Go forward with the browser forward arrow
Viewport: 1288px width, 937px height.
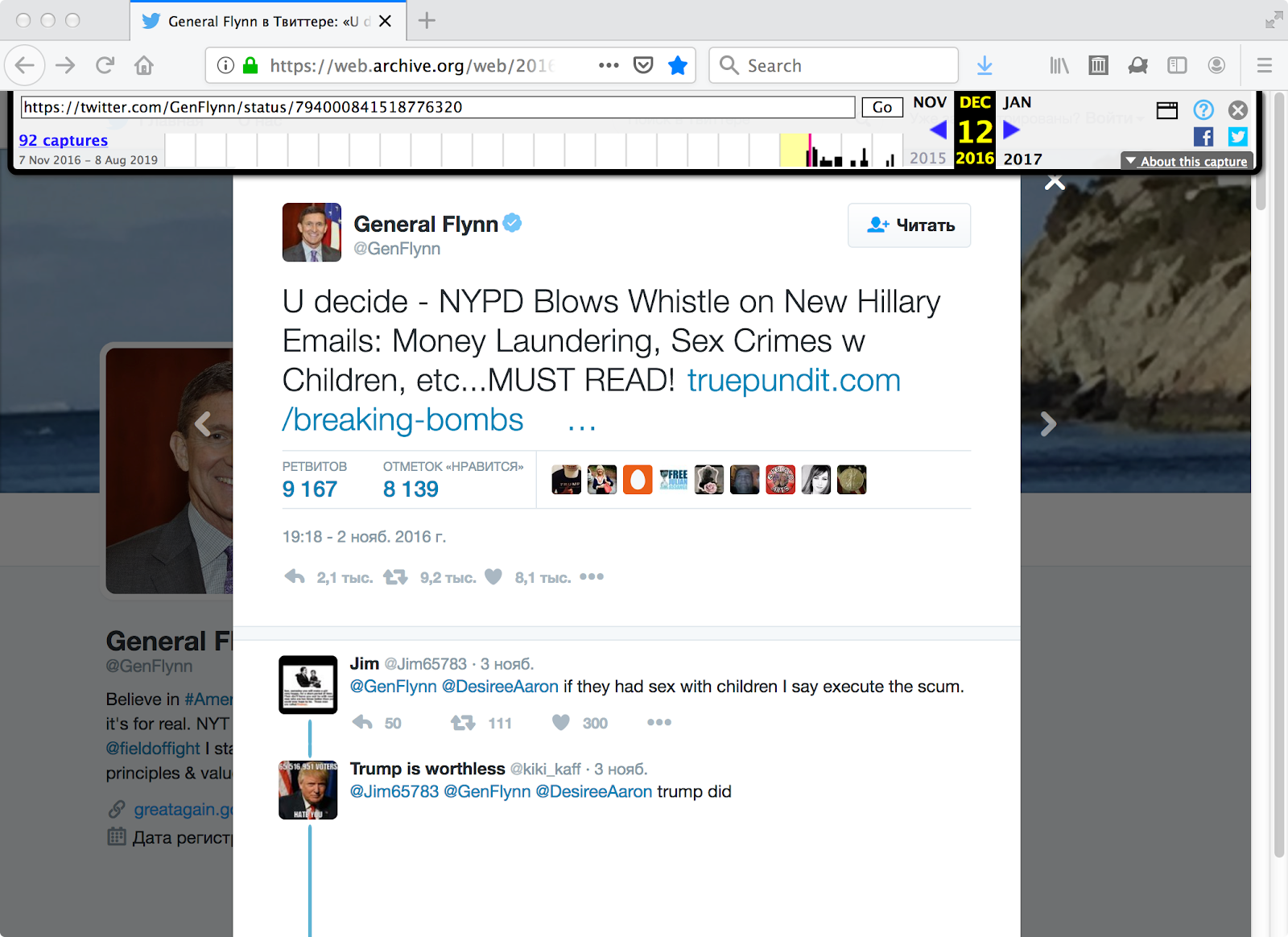click(x=65, y=65)
